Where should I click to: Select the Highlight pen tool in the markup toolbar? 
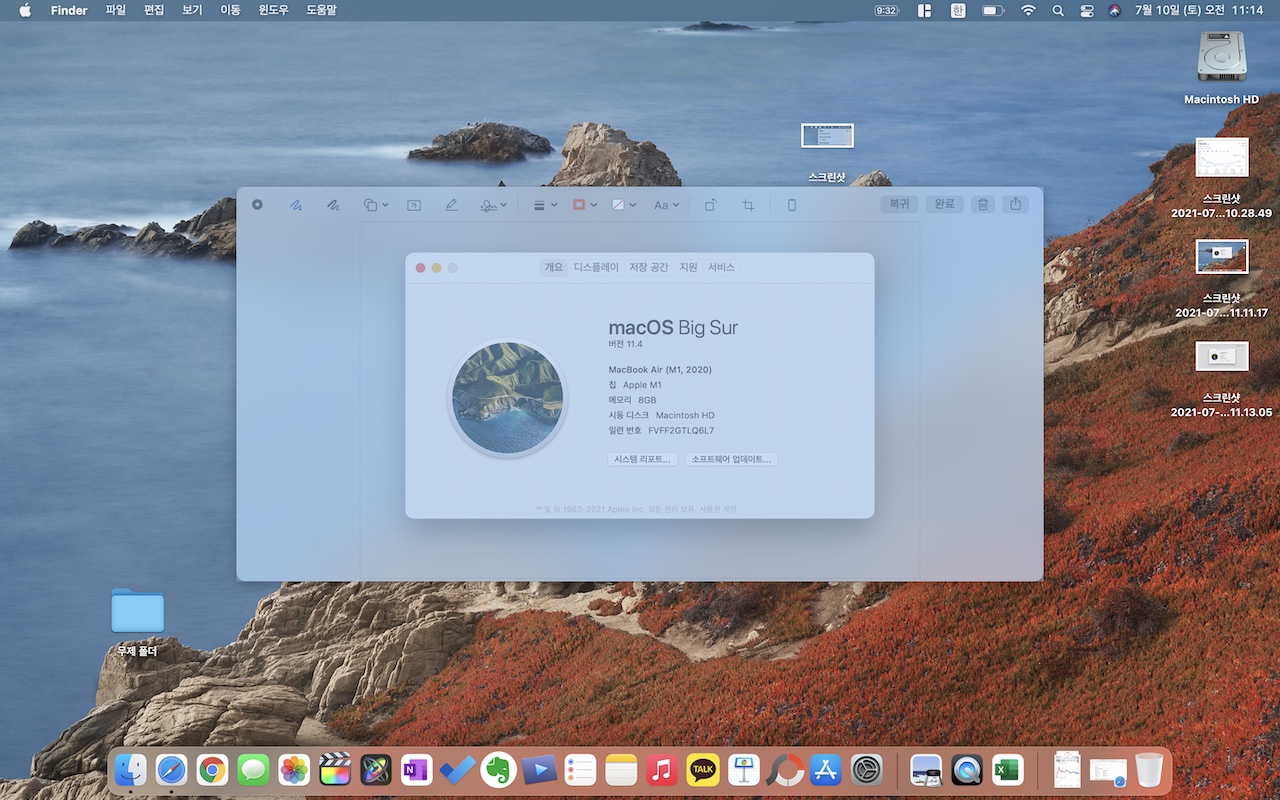pyautogui.click(x=451, y=204)
